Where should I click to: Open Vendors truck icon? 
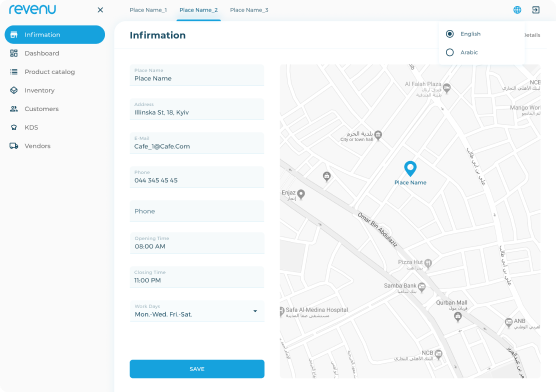tap(14, 146)
